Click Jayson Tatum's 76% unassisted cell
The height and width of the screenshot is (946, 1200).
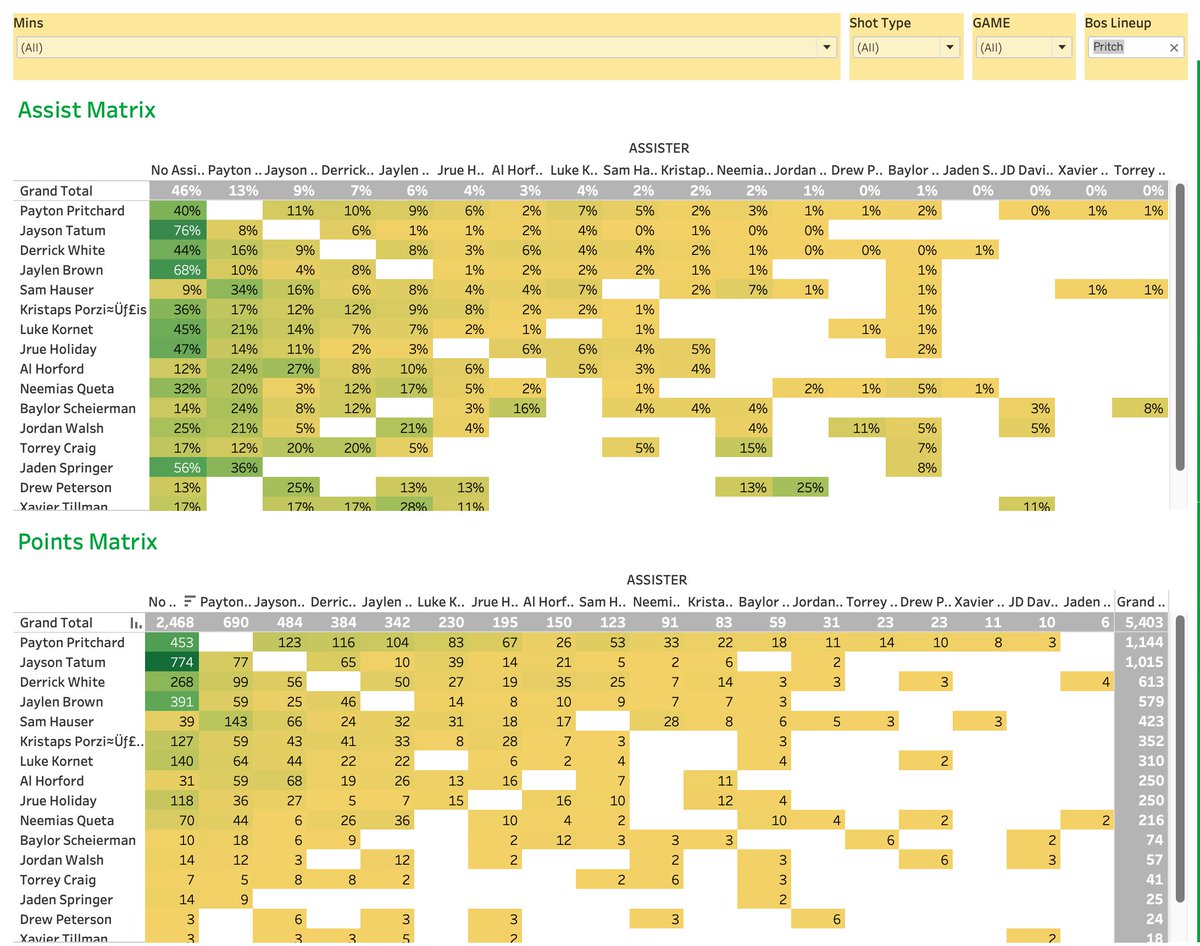[x=178, y=231]
